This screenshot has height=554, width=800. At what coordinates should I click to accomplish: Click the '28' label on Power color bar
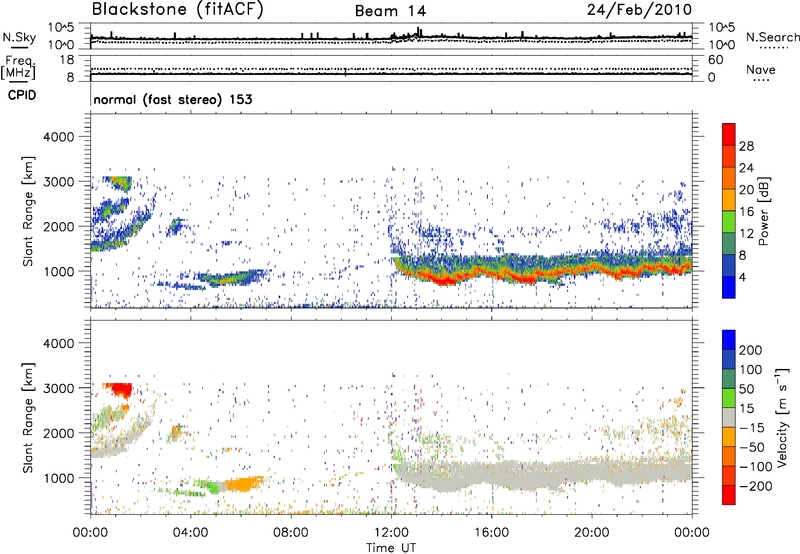746,146
